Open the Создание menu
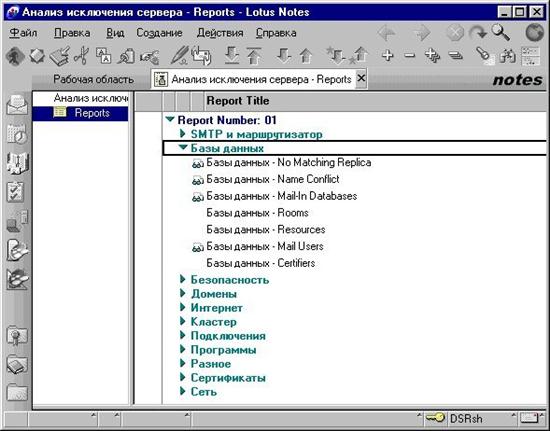This screenshot has width=550, height=431. coord(159,33)
